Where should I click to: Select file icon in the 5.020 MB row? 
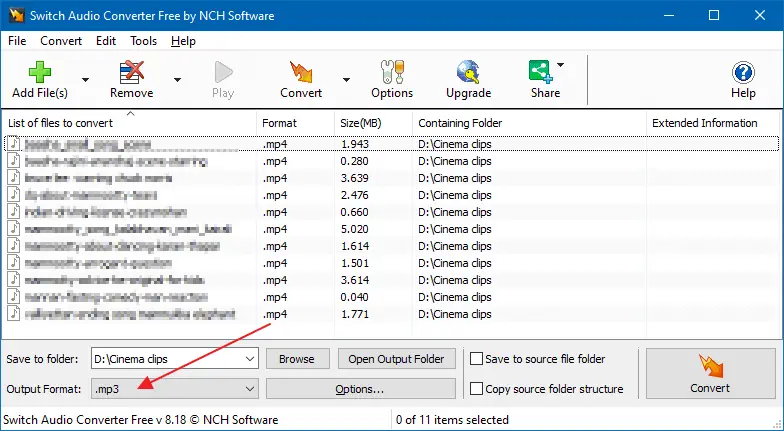(x=14, y=229)
